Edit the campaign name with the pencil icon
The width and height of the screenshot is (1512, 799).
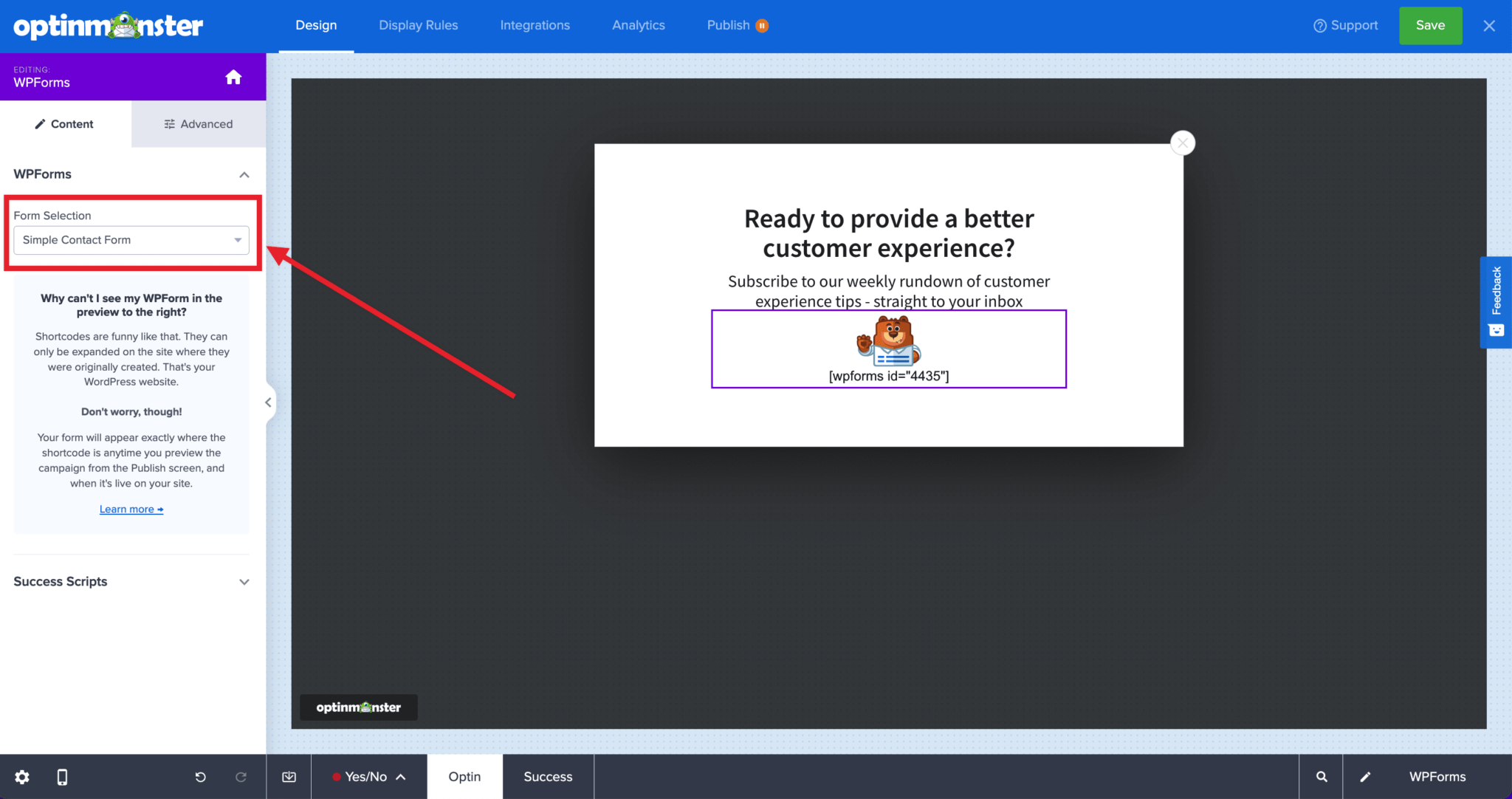(1365, 777)
